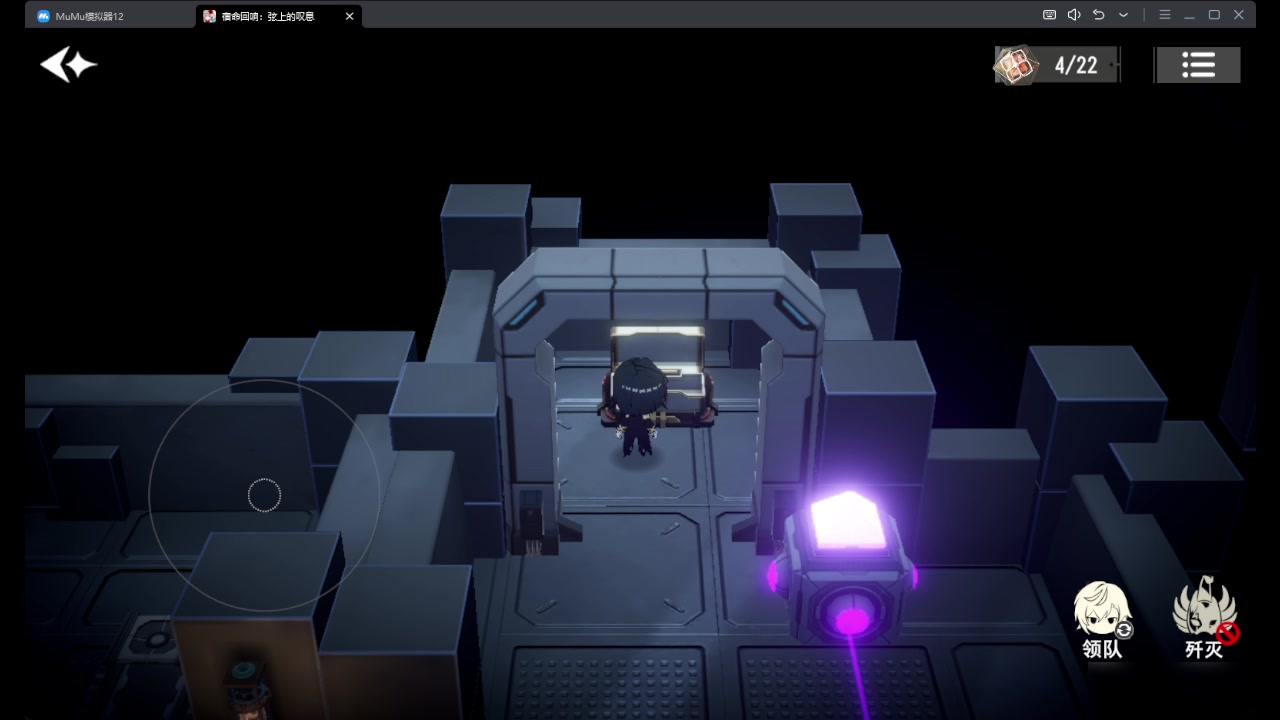1280x720 pixels.
Task: Toggle the red prohibited badge on 歼灭
Action: [x=1228, y=632]
